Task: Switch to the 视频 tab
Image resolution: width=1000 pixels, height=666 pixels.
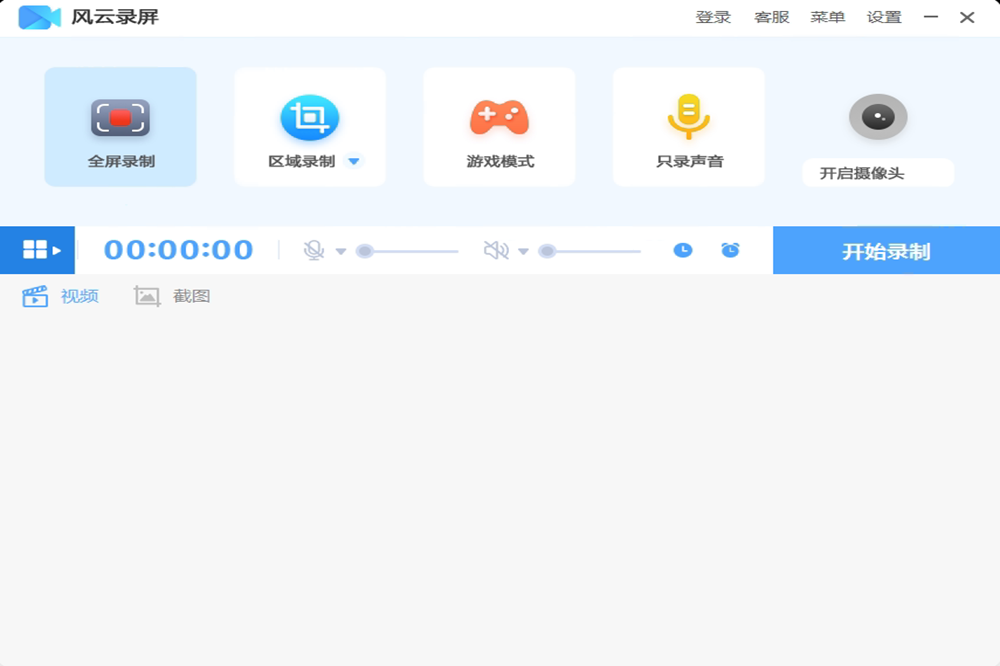Action: click(x=61, y=296)
